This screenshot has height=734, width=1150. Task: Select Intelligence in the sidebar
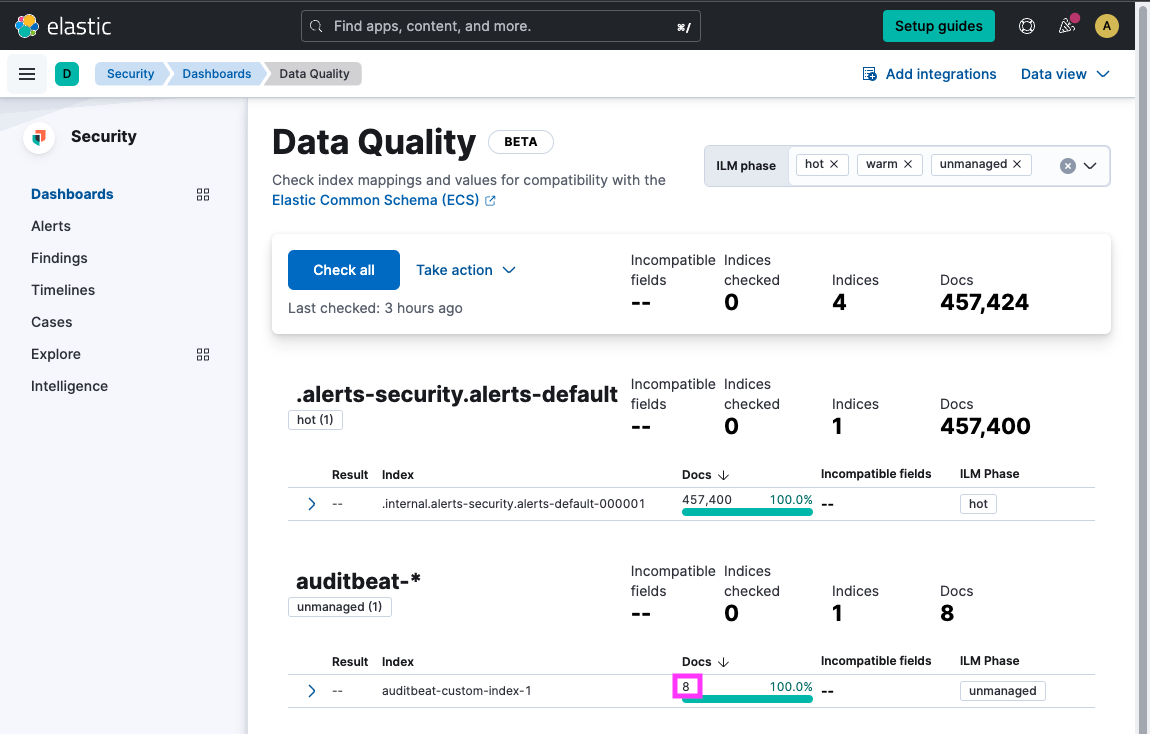[x=69, y=386]
